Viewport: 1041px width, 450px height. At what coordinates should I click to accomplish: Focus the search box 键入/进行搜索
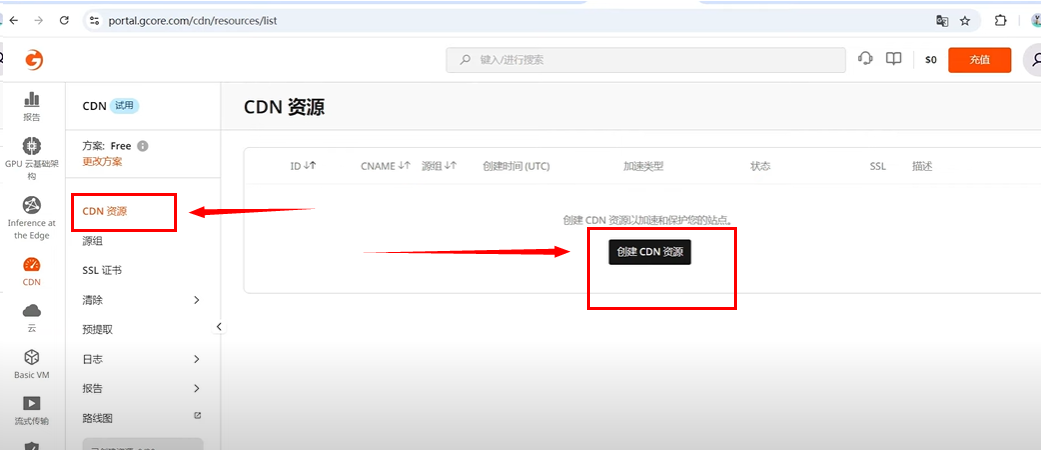click(646, 60)
